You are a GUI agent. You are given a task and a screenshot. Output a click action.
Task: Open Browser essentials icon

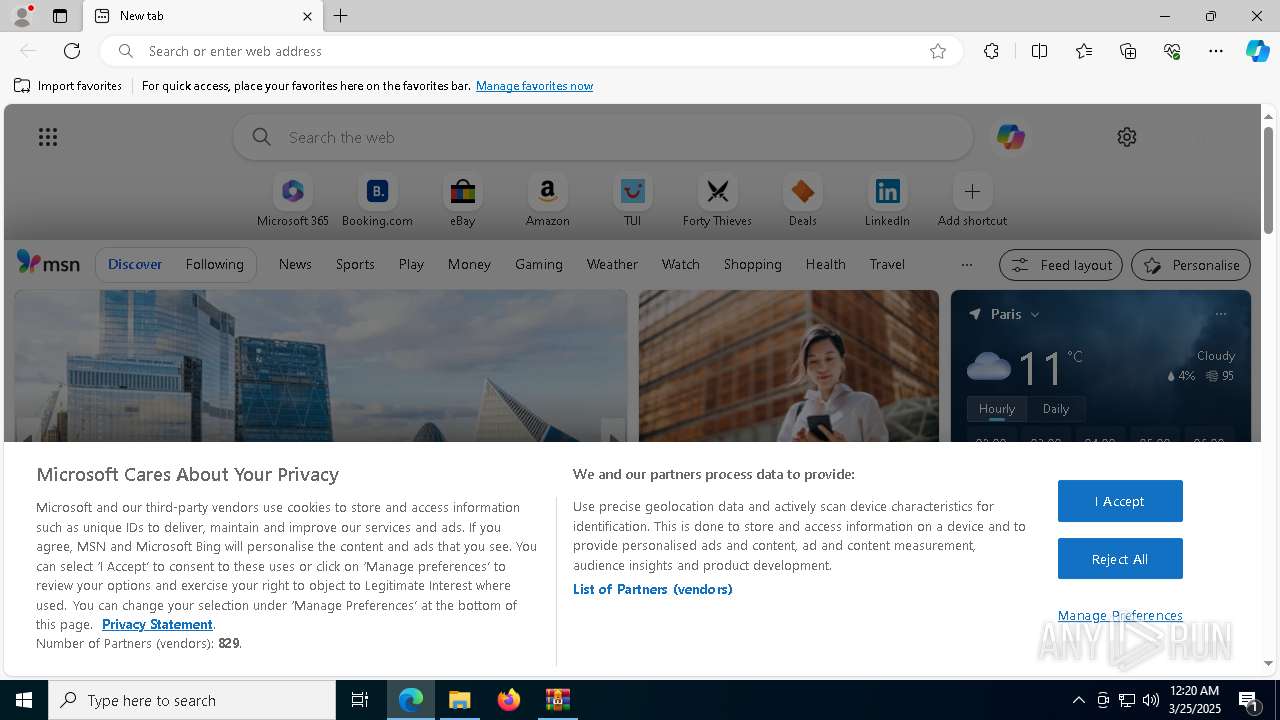click(x=1172, y=51)
